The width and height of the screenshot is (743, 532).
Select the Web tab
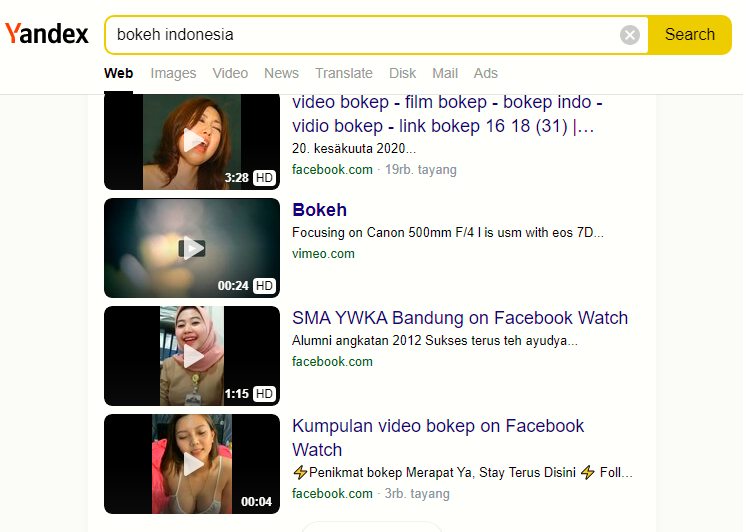(118, 73)
